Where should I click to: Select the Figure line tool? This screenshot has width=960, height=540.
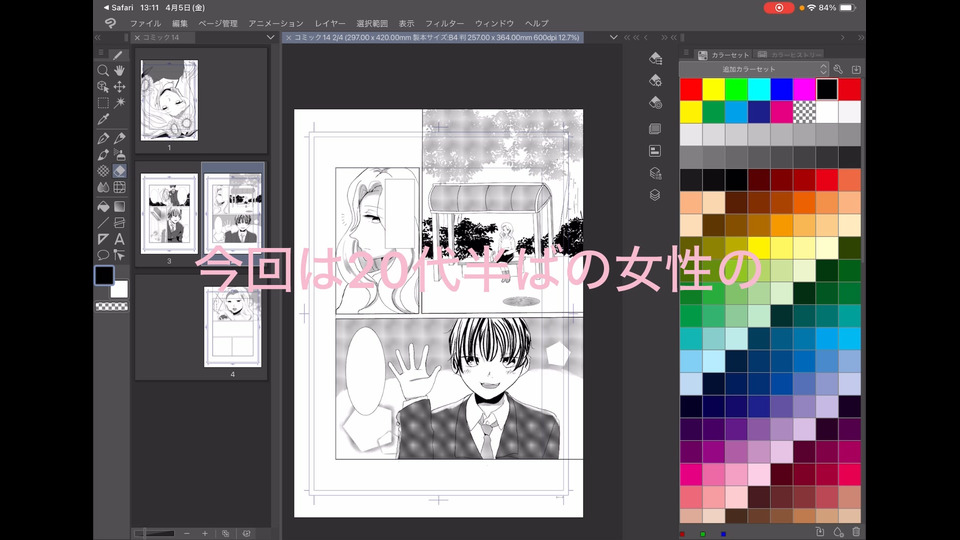point(103,223)
